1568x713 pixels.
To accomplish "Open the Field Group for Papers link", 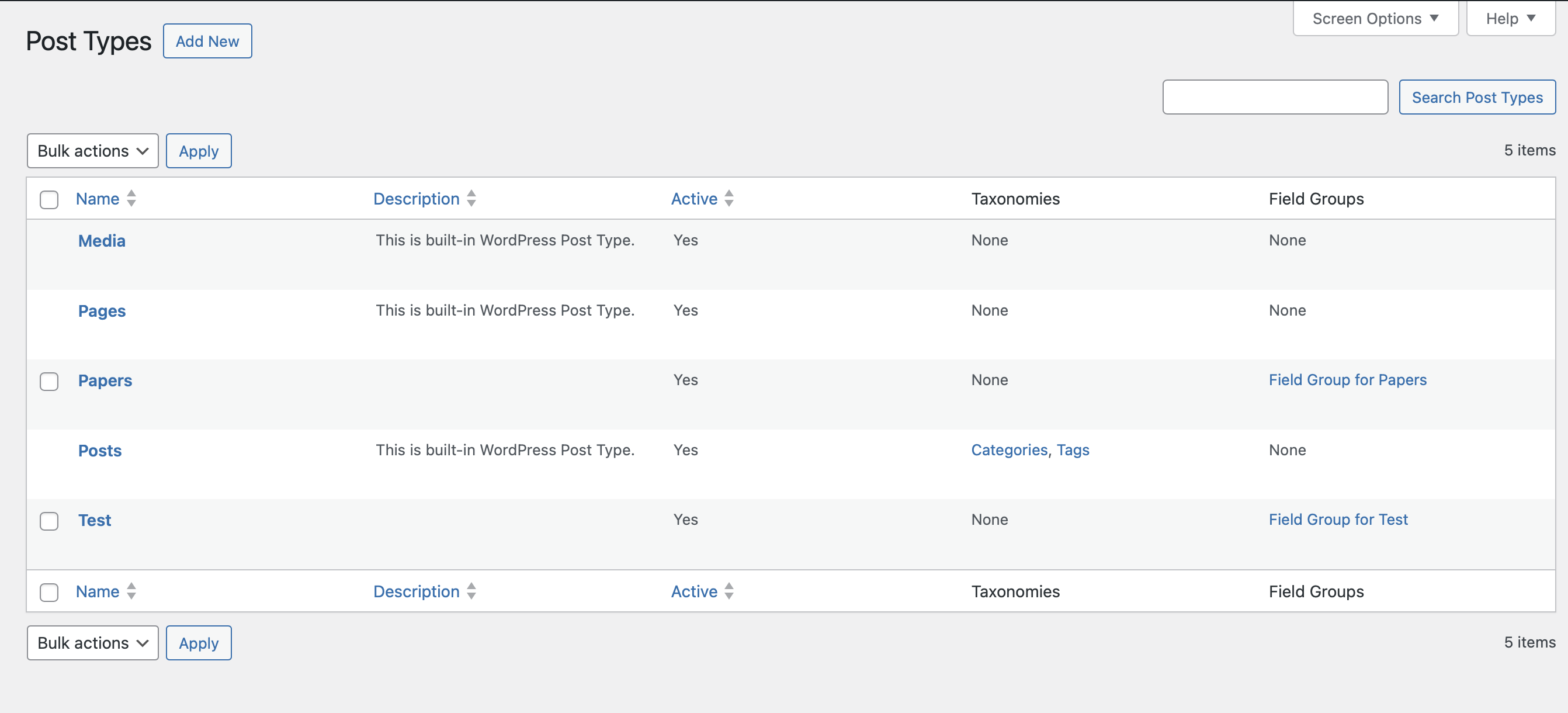I will (1347, 380).
